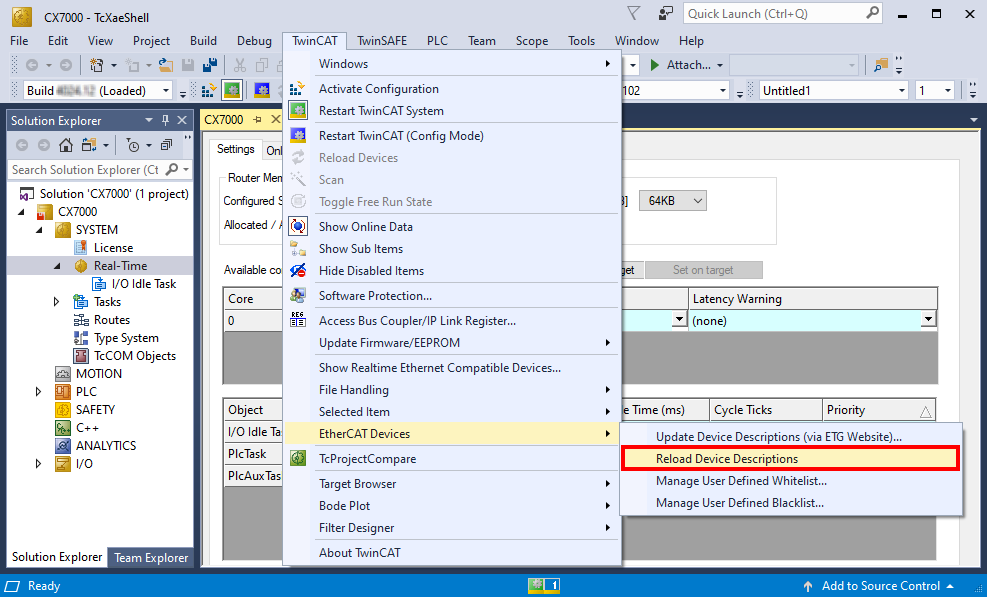The height and width of the screenshot is (597, 987).
Task: Click the Cut scissors icon
Action: point(239,65)
